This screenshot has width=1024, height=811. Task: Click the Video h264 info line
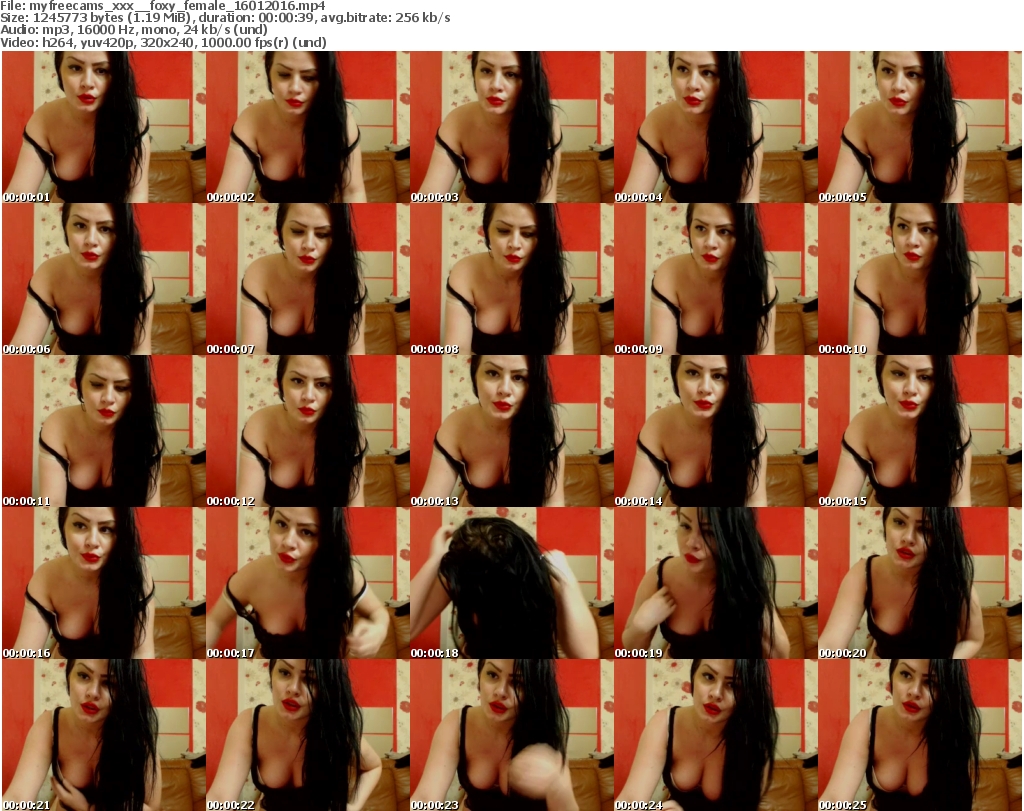click(x=163, y=42)
